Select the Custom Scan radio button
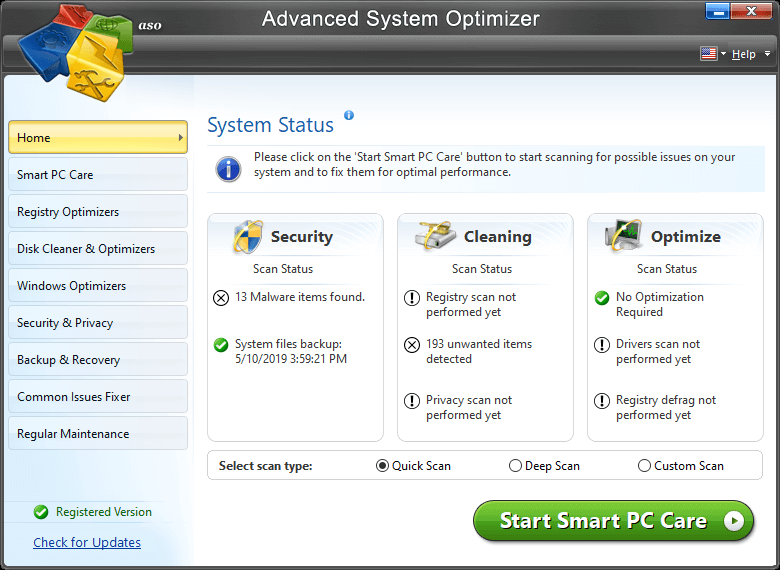Screen dimensions: 780x570 pos(644,466)
